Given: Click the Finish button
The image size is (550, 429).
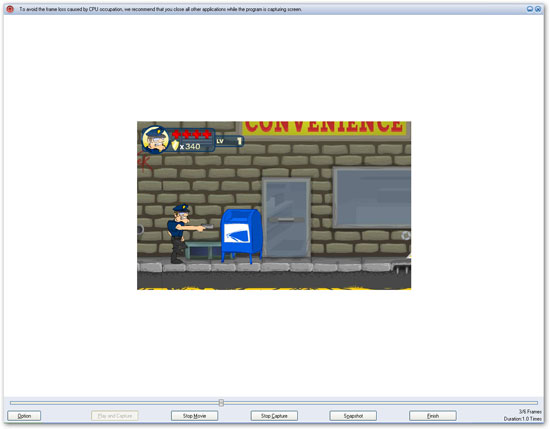Looking at the screenshot, I should (x=433, y=416).
